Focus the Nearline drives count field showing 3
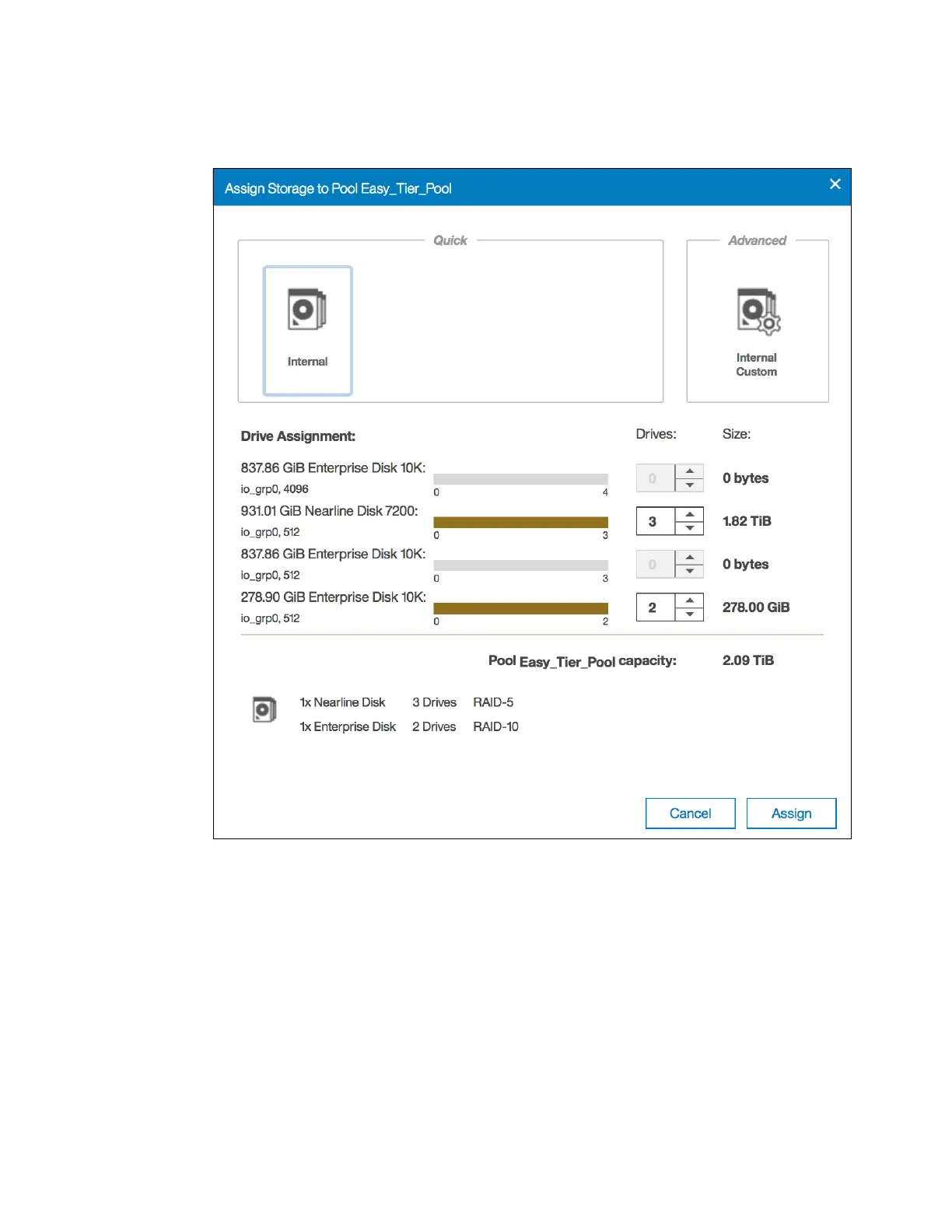This screenshot has width=952, height=1232. click(x=655, y=521)
